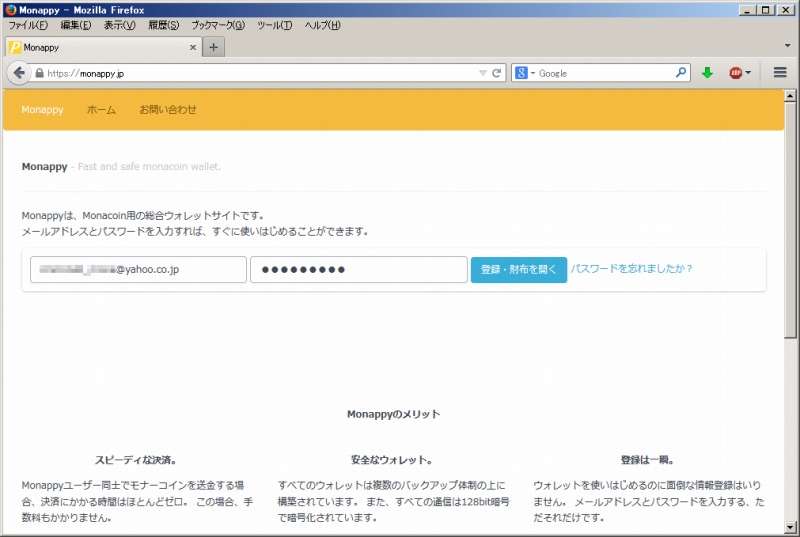Reload the page with the refresh icon
This screenshot has width=800, height=537.
pyautogui.click(x=496, y=73)
